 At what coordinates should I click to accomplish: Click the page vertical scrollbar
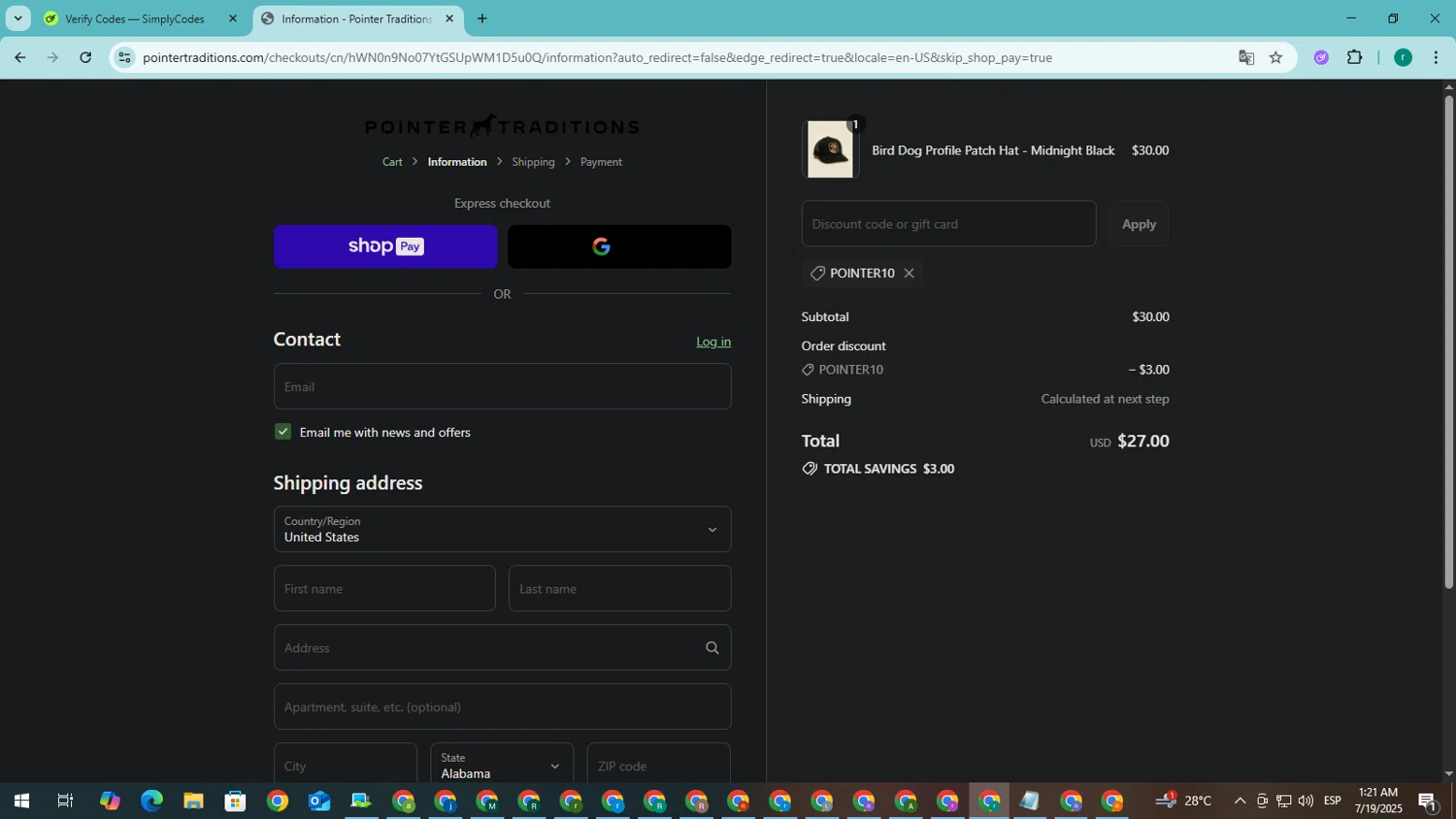1448,340
